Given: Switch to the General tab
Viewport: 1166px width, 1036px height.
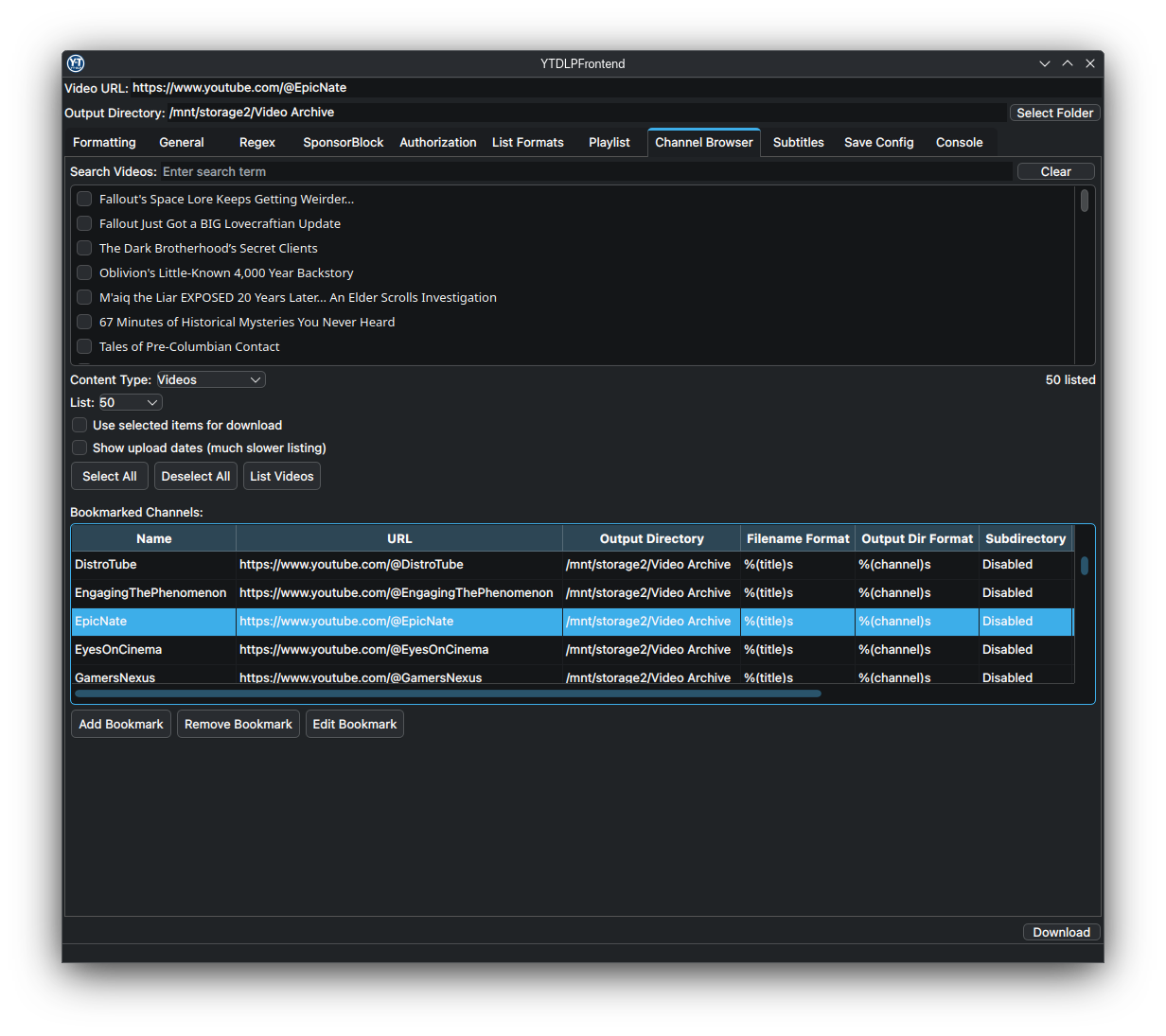Looking at the screenshot, I should (x=182, y=142).
